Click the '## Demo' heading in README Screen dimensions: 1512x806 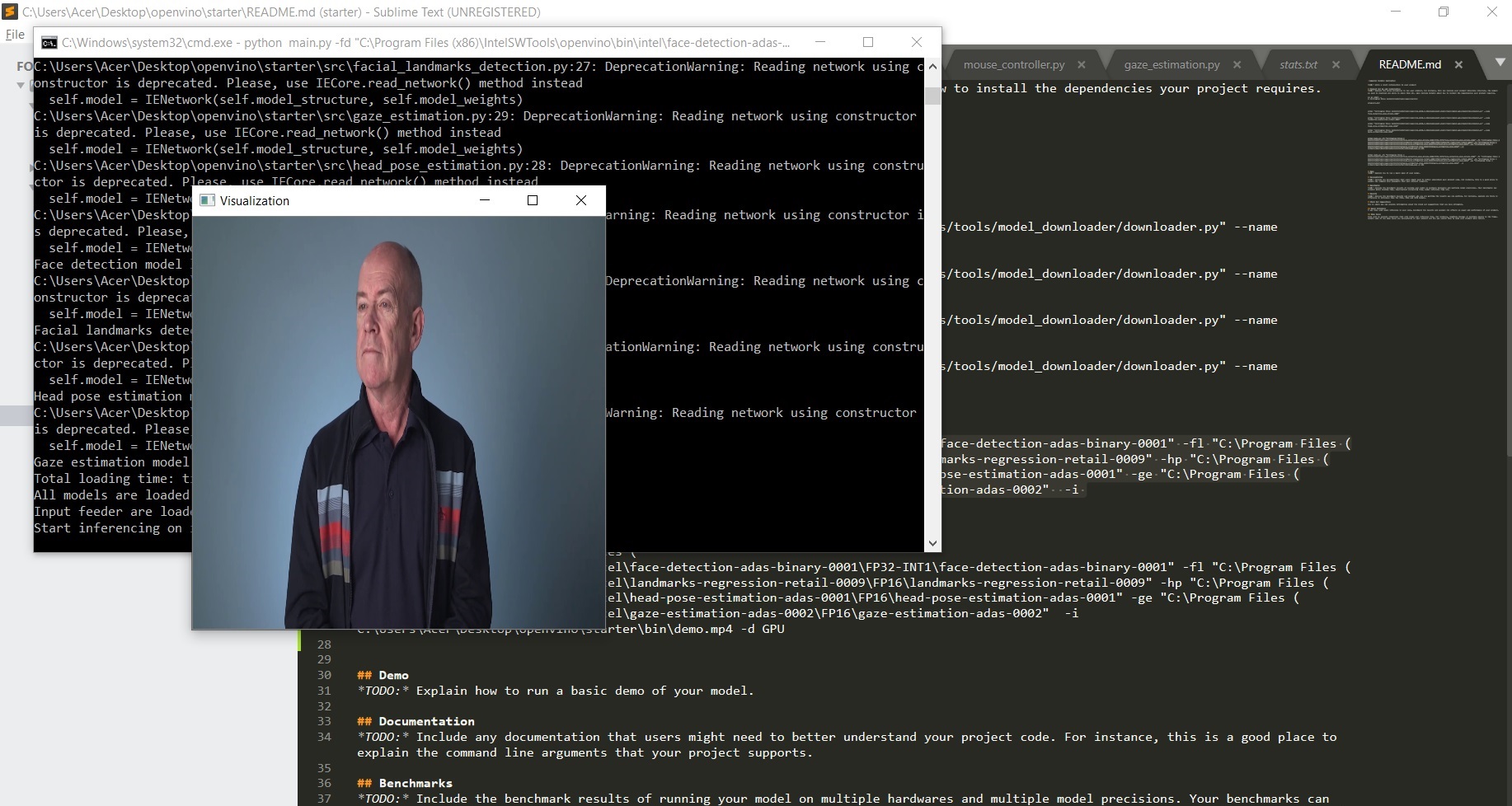click(383, 675)
